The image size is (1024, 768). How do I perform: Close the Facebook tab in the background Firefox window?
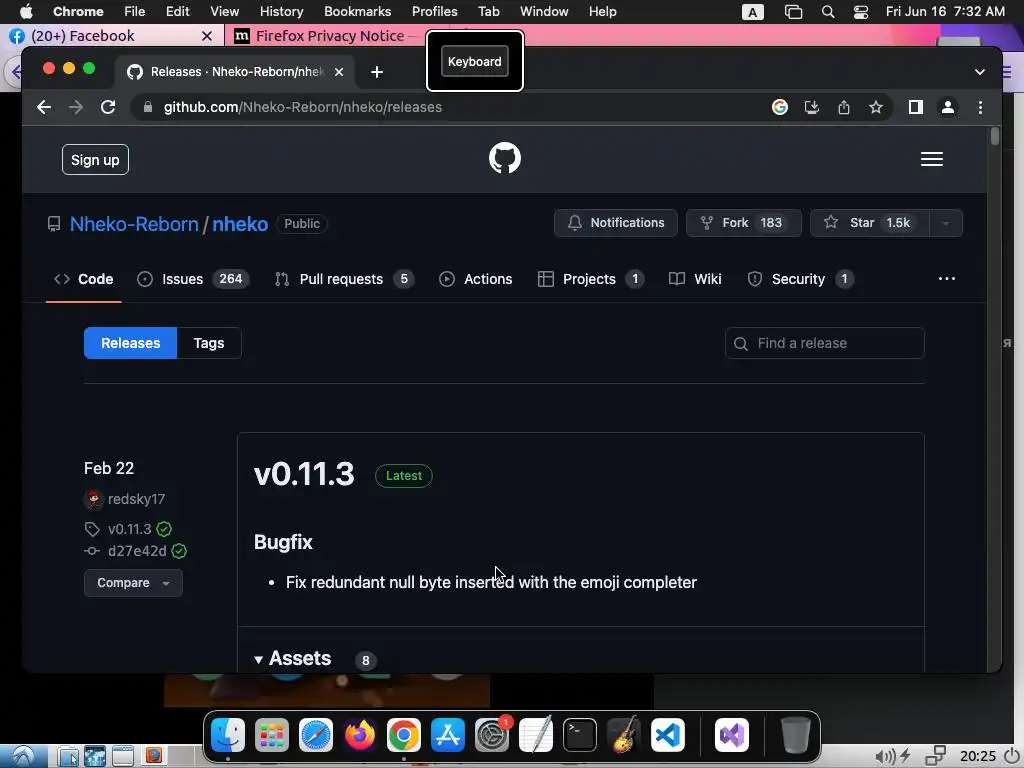point(207,36)
